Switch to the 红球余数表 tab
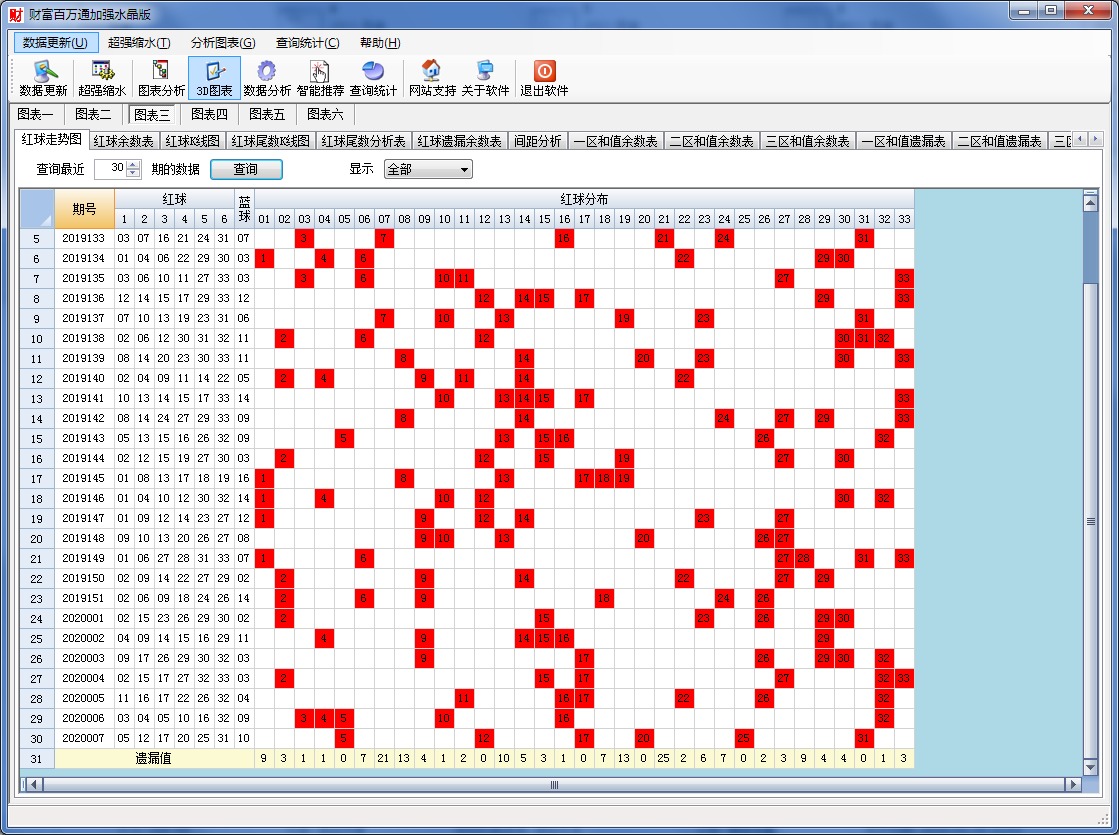 (x=124, y=142)
